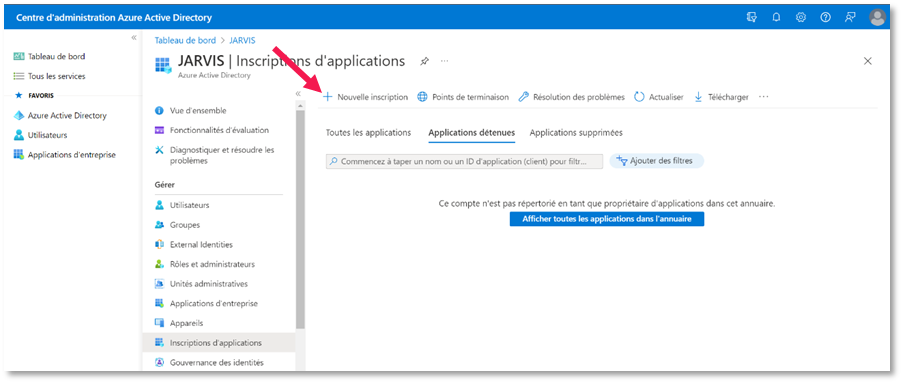Collapse the JARVIS resource menu

pos(298,93)
